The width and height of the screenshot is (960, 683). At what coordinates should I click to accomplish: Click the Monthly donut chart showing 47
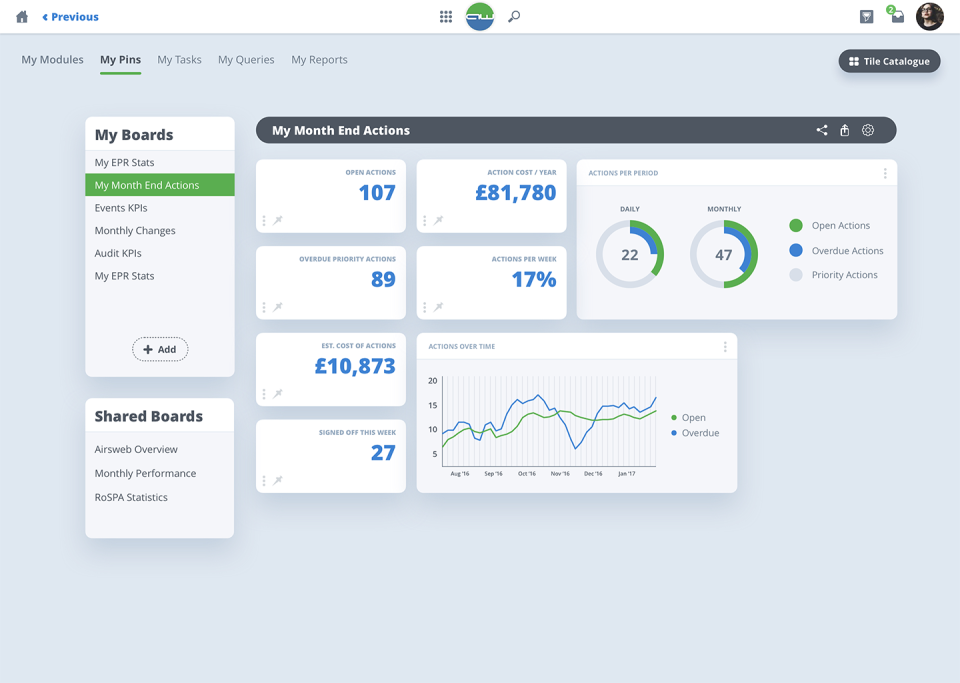coord(724,254)
